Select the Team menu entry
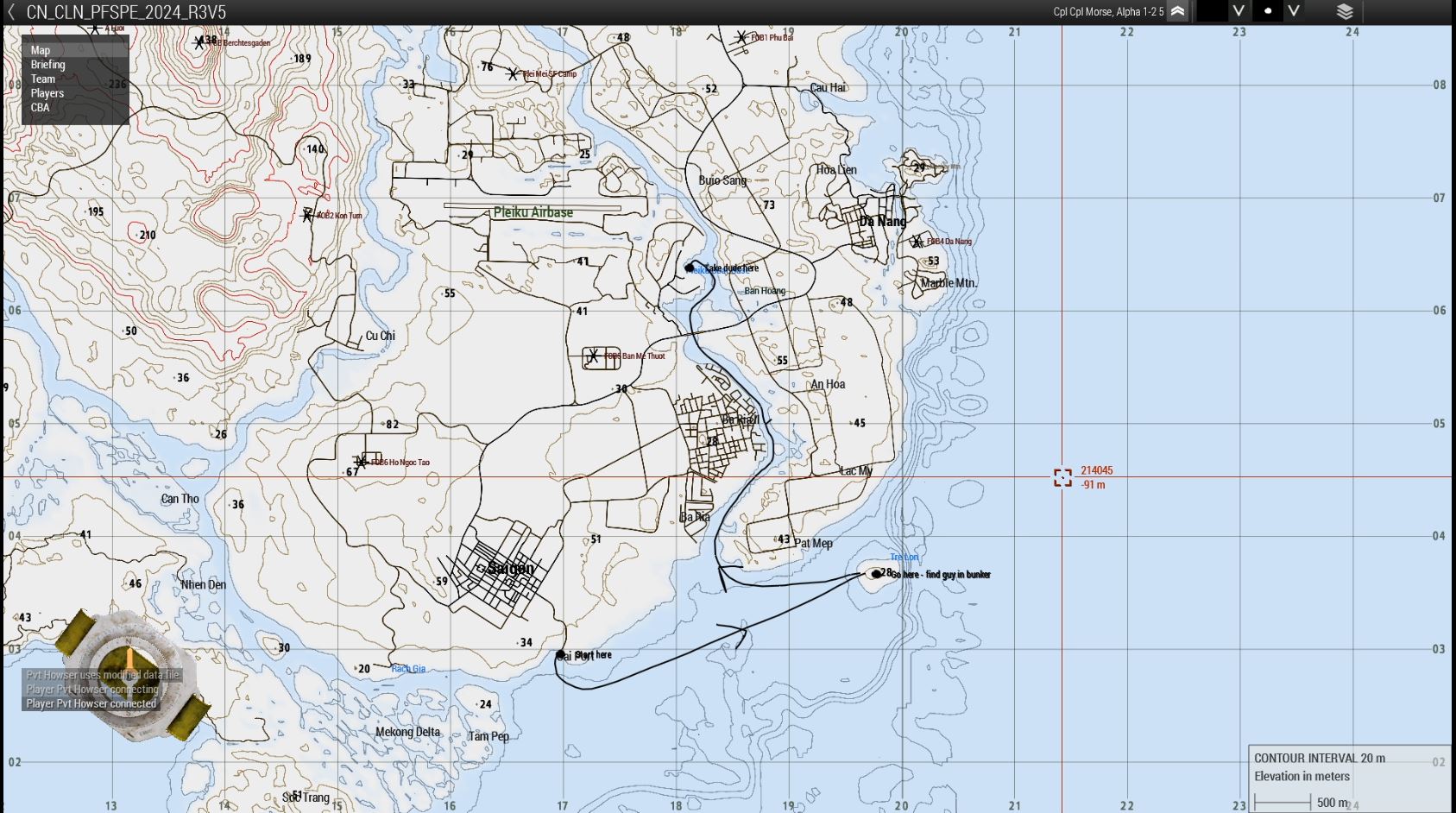1456x813 pixels. (43, 79)
